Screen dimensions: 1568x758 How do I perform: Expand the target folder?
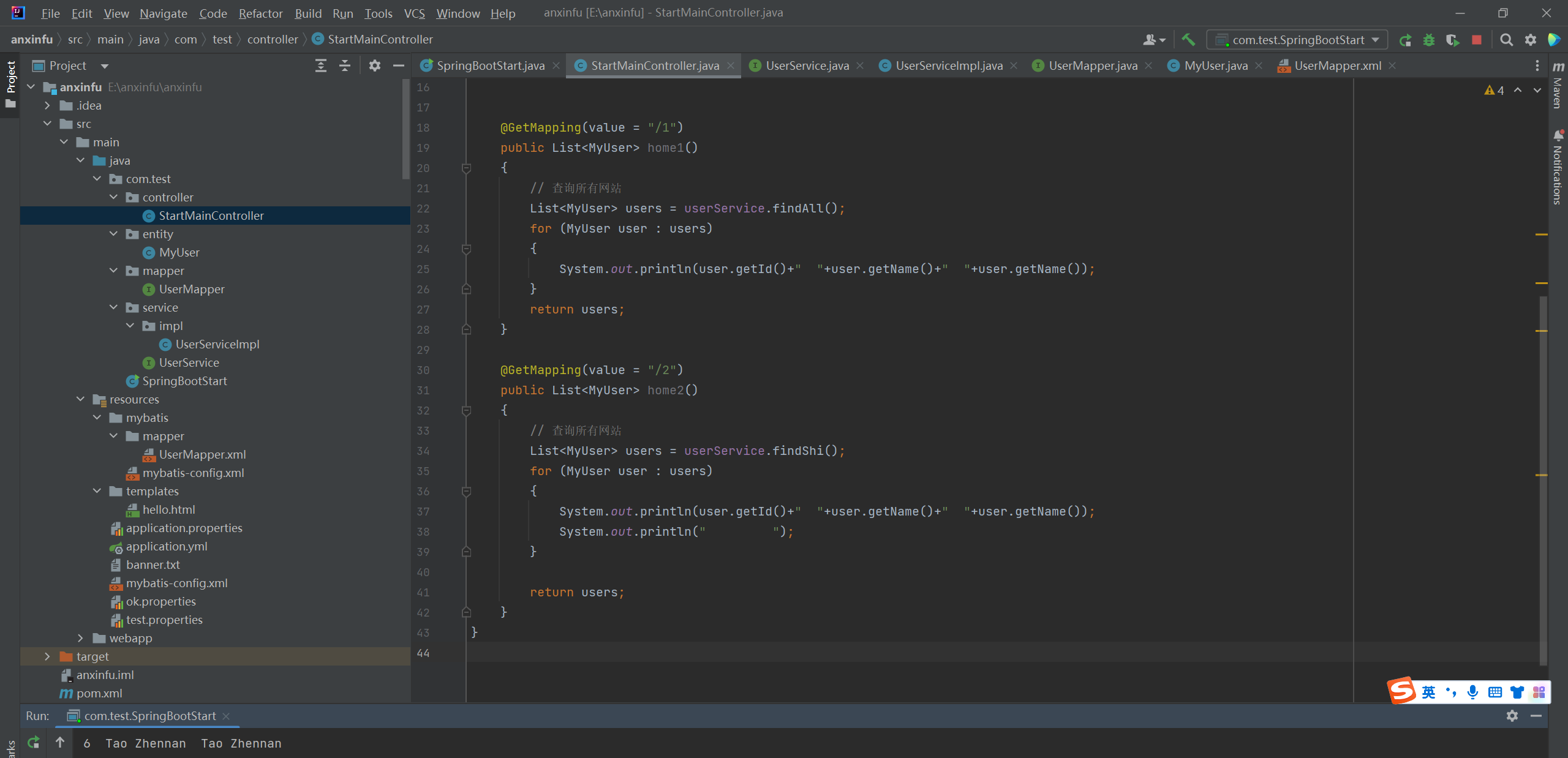pos(47,656)
